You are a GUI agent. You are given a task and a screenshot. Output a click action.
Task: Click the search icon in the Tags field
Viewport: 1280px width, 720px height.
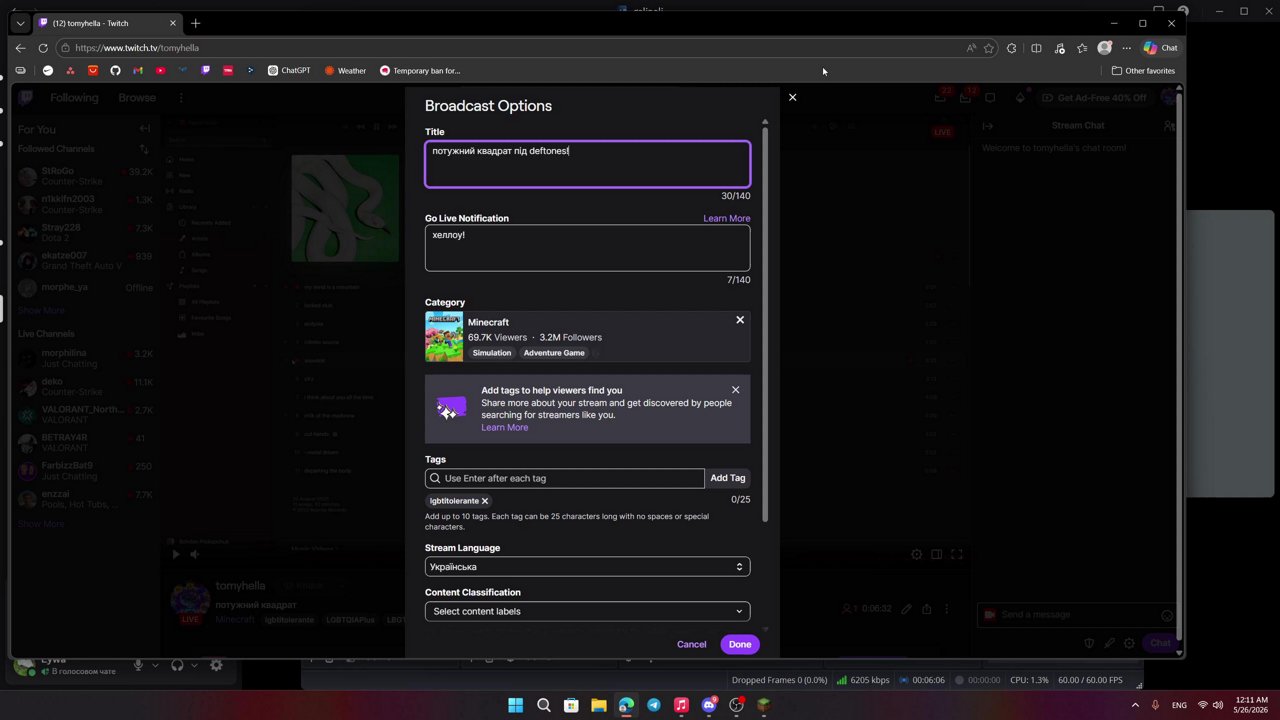pos(434,478)
